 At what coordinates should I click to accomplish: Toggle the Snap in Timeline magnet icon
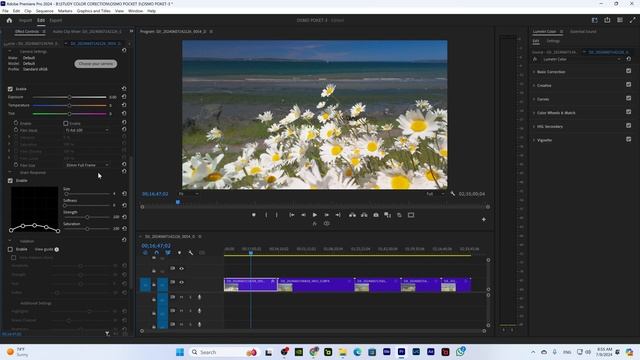tap(156, 253)
